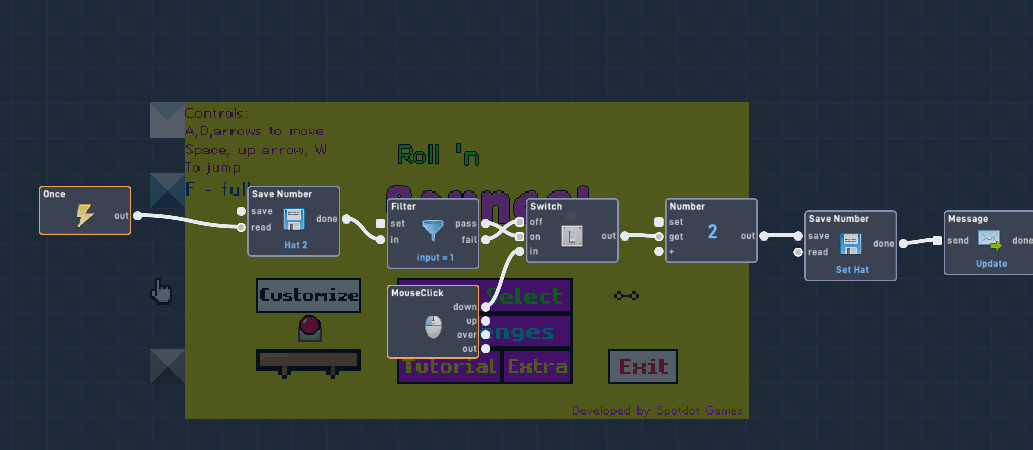Select the Message node 'send' port

[937, 240]
